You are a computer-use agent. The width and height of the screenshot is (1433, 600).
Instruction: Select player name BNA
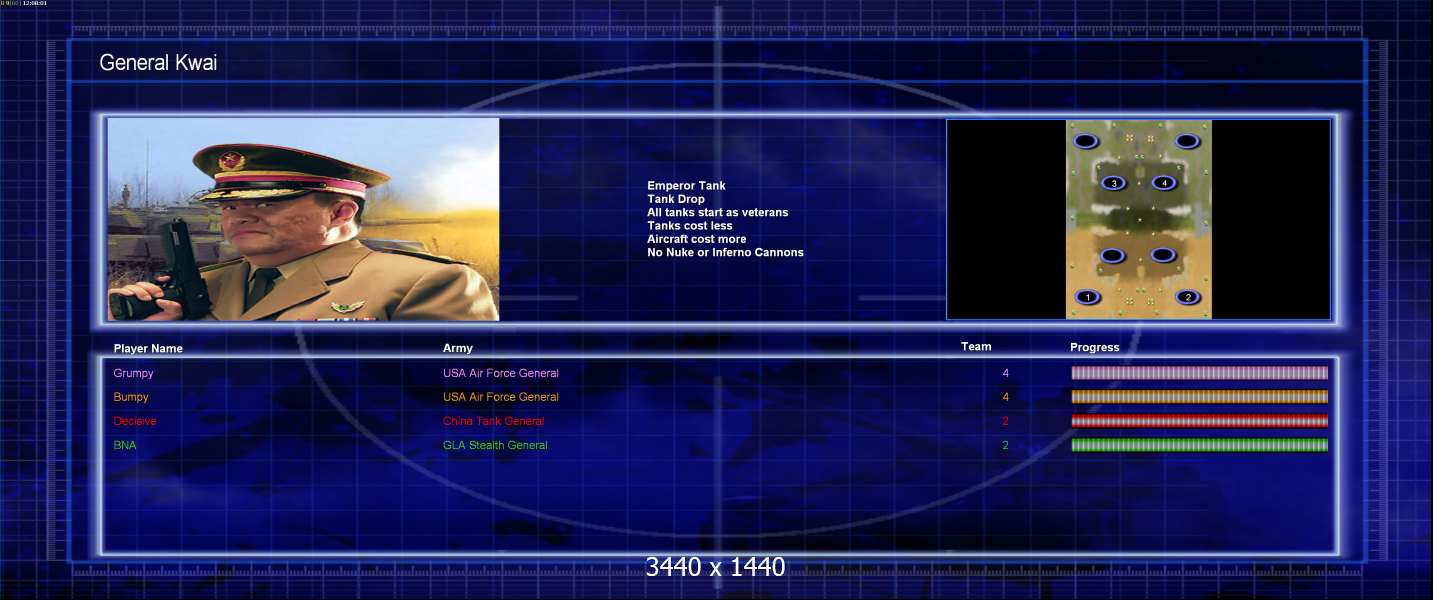(125, 445)
